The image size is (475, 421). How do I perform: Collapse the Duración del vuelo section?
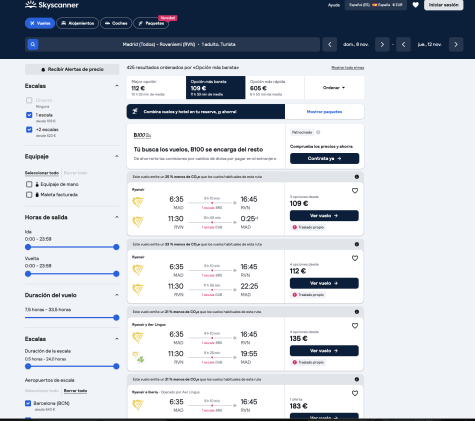tap(117, 295)
